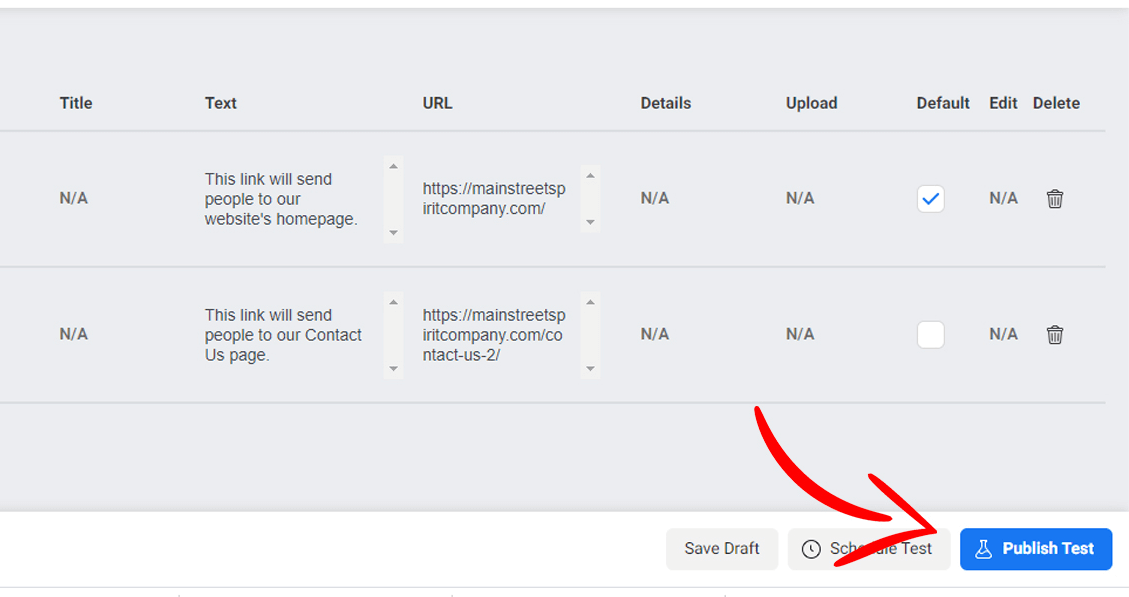
Task: Click Details N/A cell in homepage row
Action: (655, 198)
